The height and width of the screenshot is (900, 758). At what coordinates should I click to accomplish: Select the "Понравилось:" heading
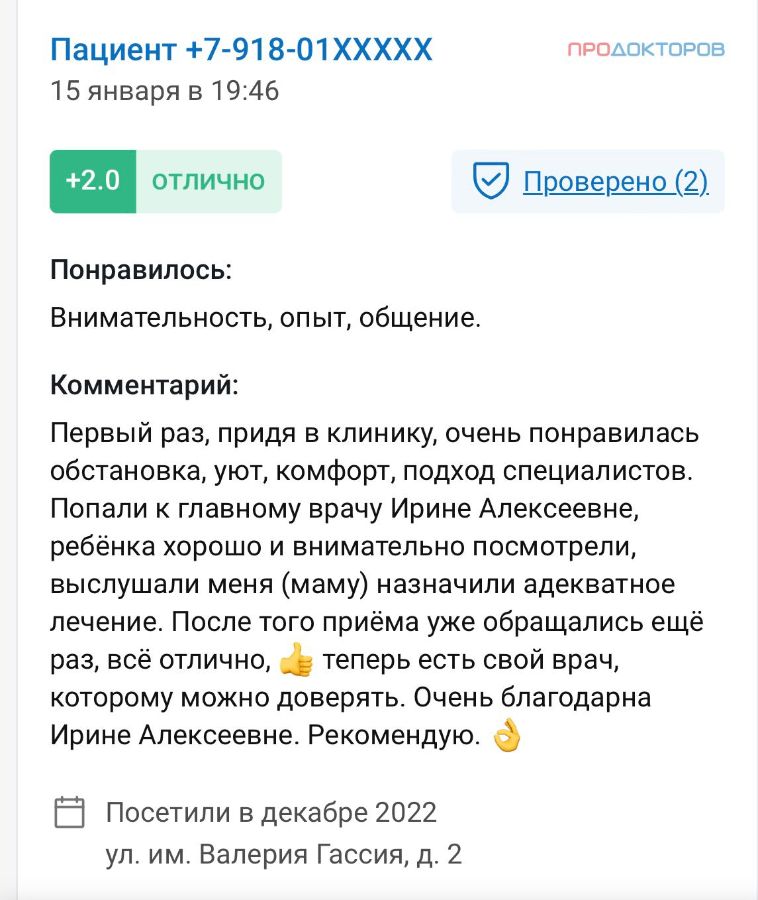(x=141, y=270)
